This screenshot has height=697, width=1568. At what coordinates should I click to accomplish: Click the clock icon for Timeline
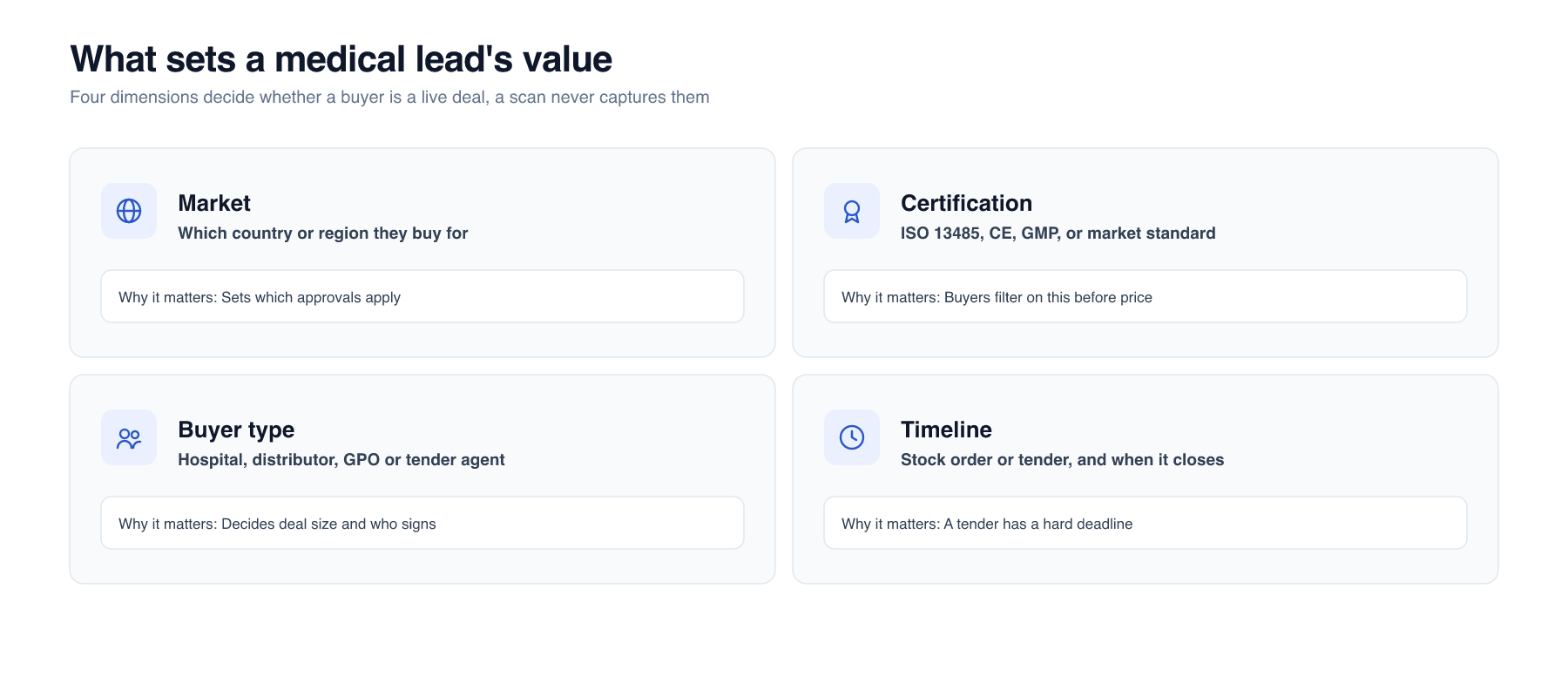pos(852,437)
